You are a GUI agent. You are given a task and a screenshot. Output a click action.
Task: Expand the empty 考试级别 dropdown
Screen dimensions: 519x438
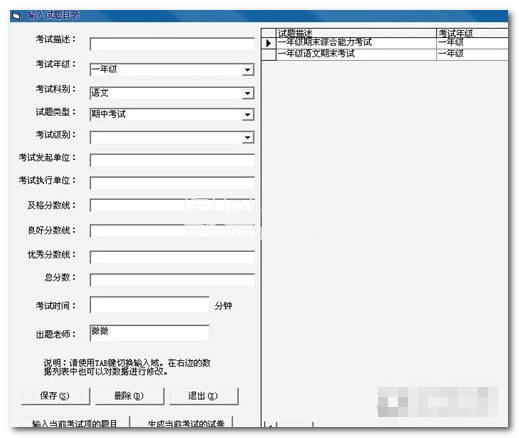248,137
